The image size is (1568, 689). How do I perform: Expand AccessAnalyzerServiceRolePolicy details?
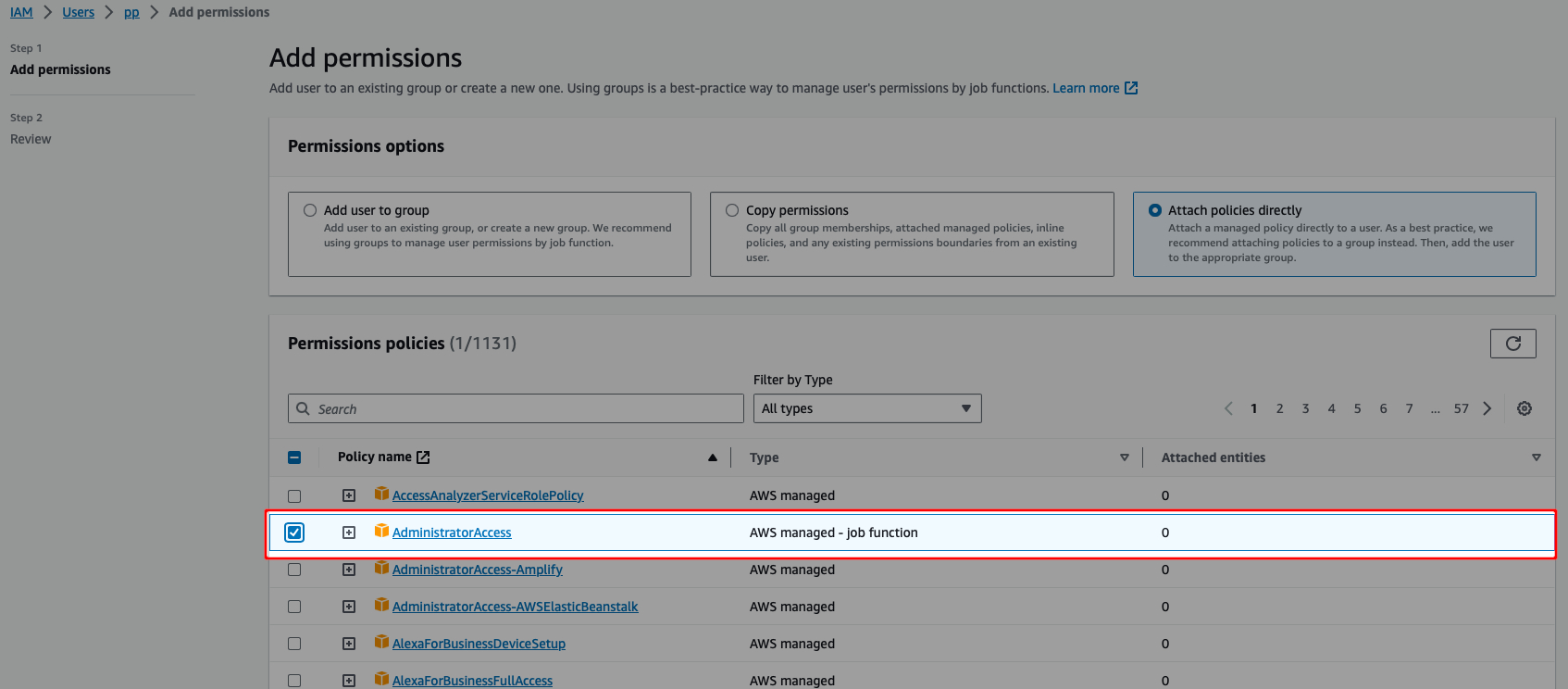(x=349, y=495)
